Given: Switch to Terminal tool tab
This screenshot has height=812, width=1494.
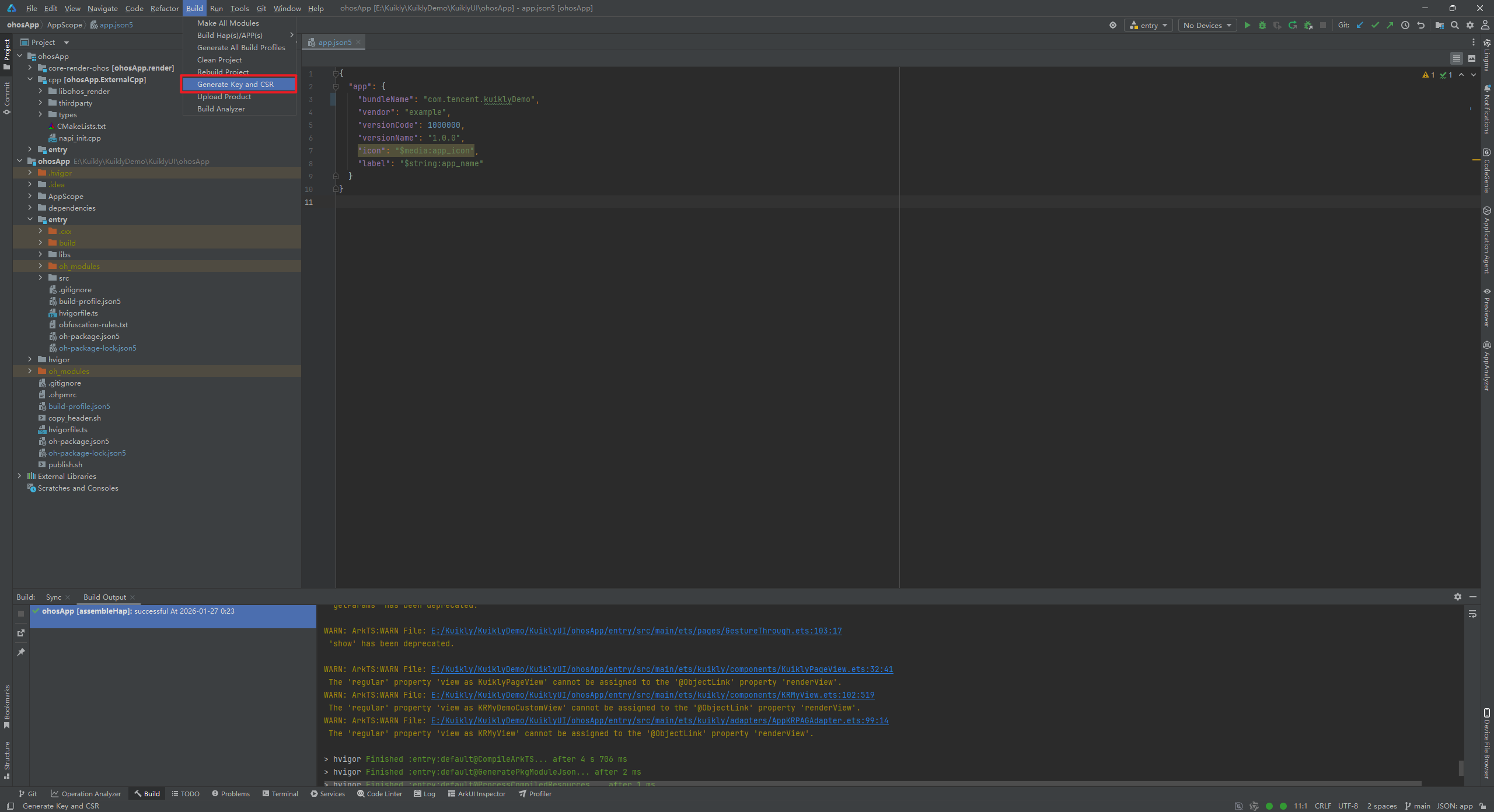Looking at the screenshot, I should pos(280,793).
